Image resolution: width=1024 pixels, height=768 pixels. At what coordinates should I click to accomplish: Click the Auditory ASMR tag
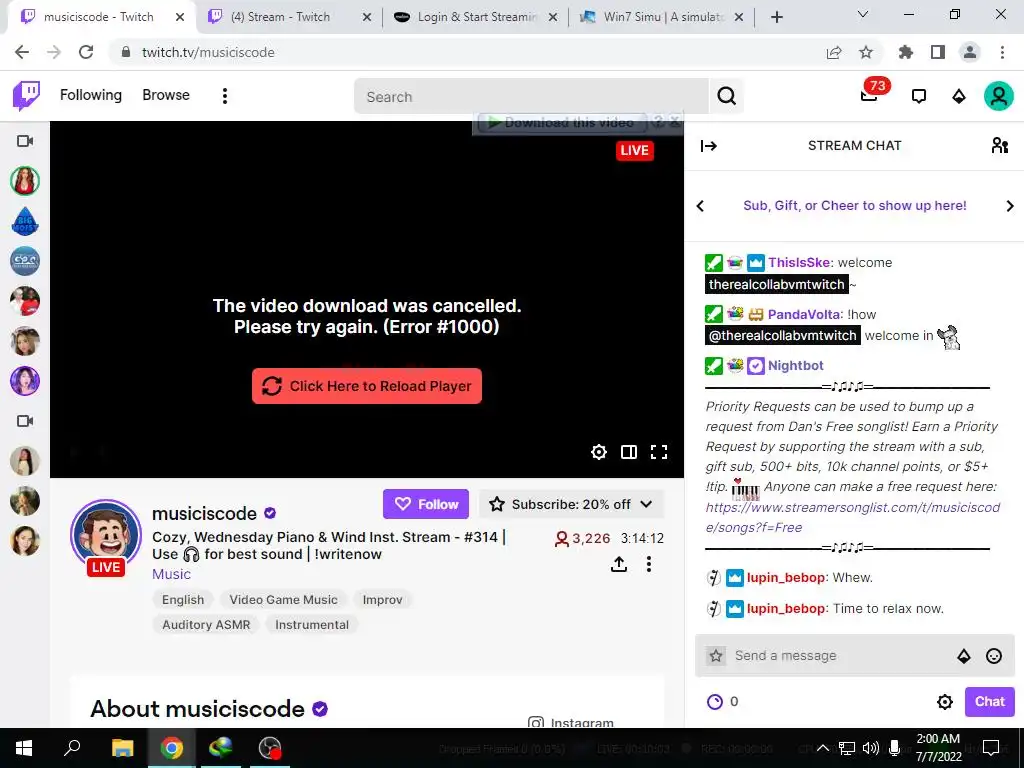coord(206,625)
